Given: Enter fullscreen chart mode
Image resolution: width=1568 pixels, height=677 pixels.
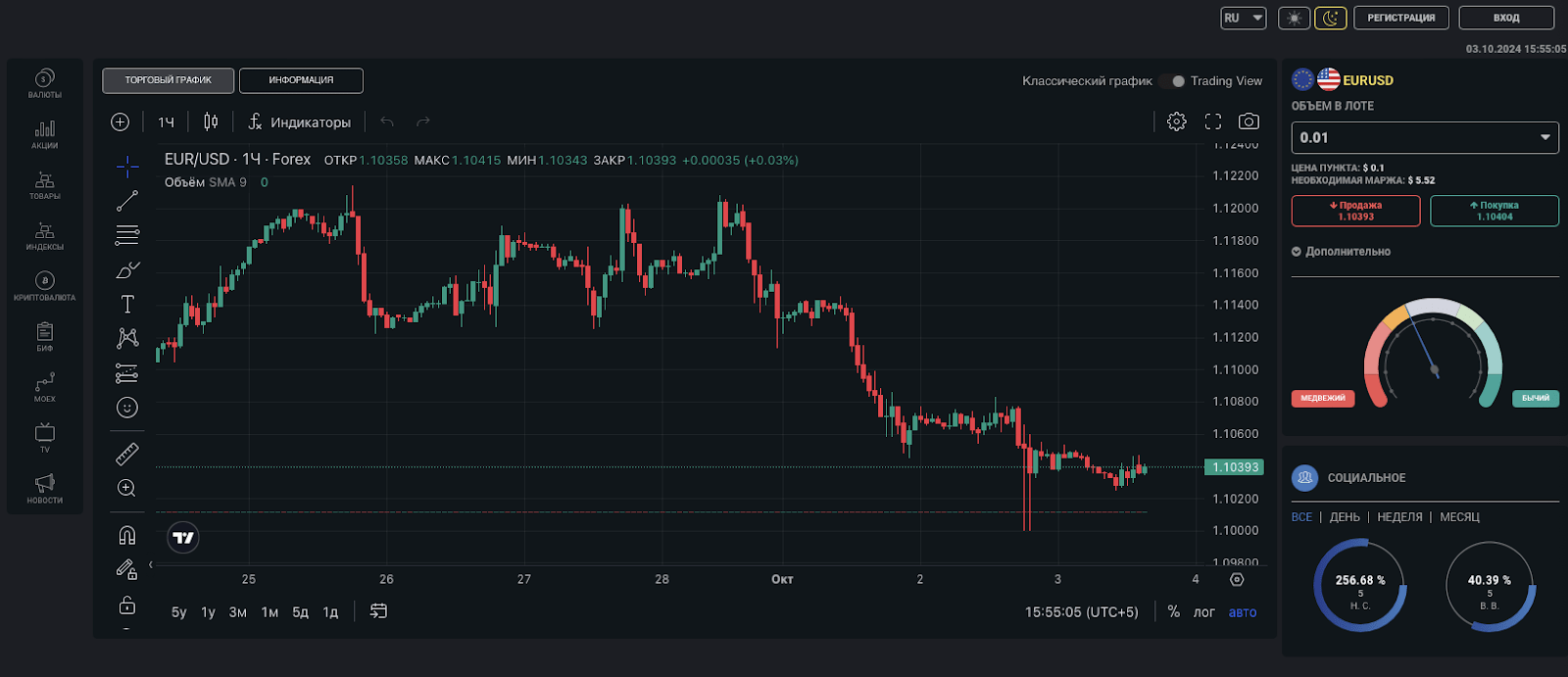Looking at the screenshot, I should [1213, 121].
